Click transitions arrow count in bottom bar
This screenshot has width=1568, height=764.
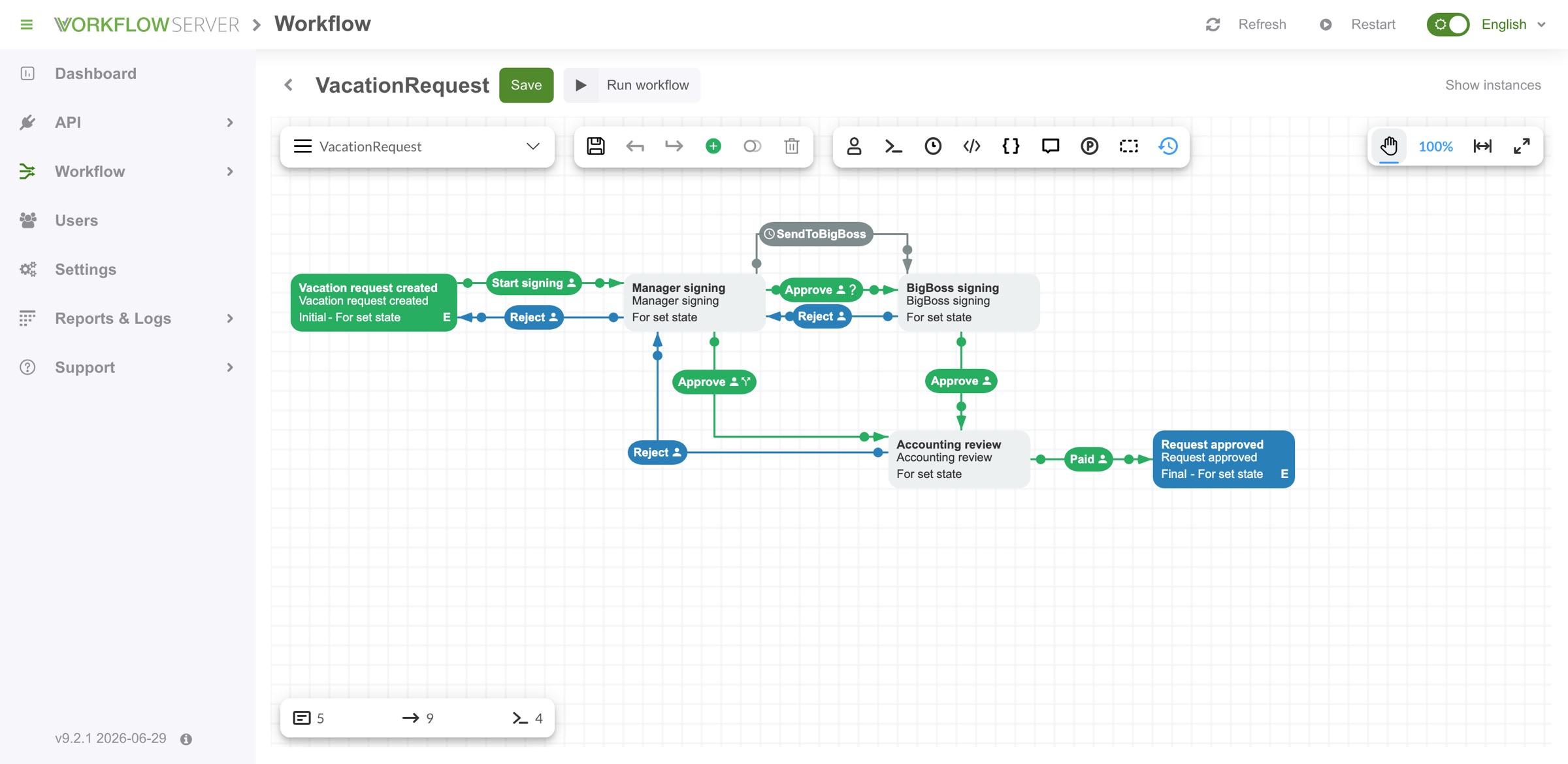pos(410,718)
